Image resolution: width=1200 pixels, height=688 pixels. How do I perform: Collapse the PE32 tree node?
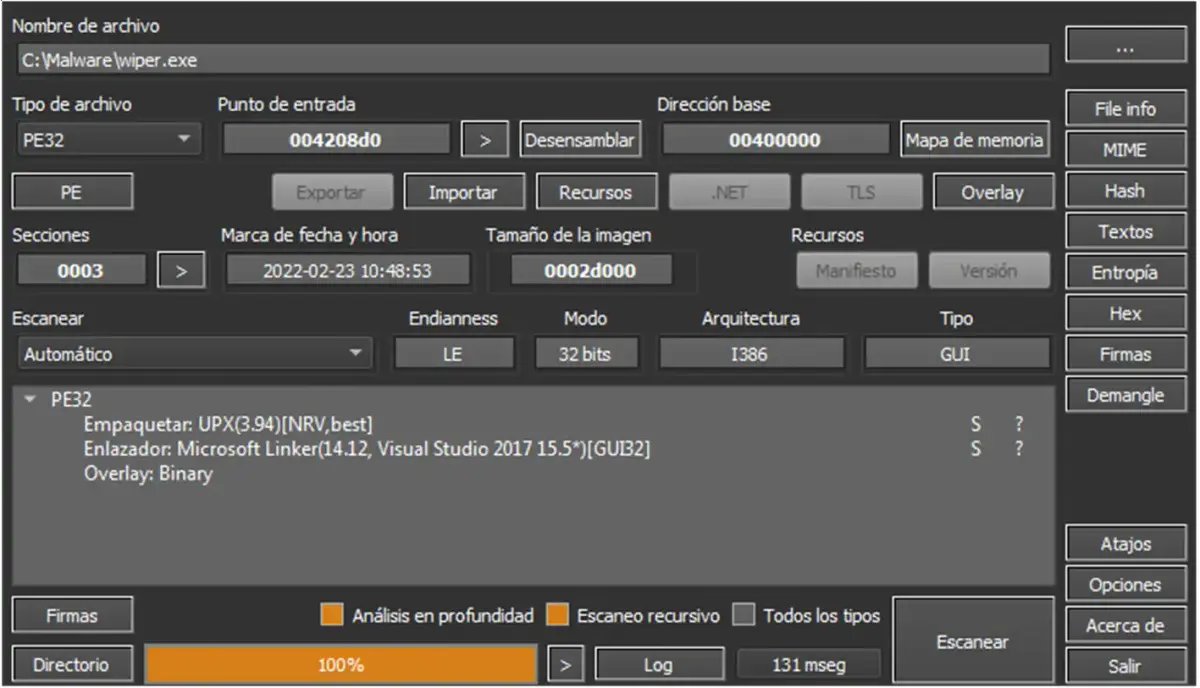tap(30, 399)
